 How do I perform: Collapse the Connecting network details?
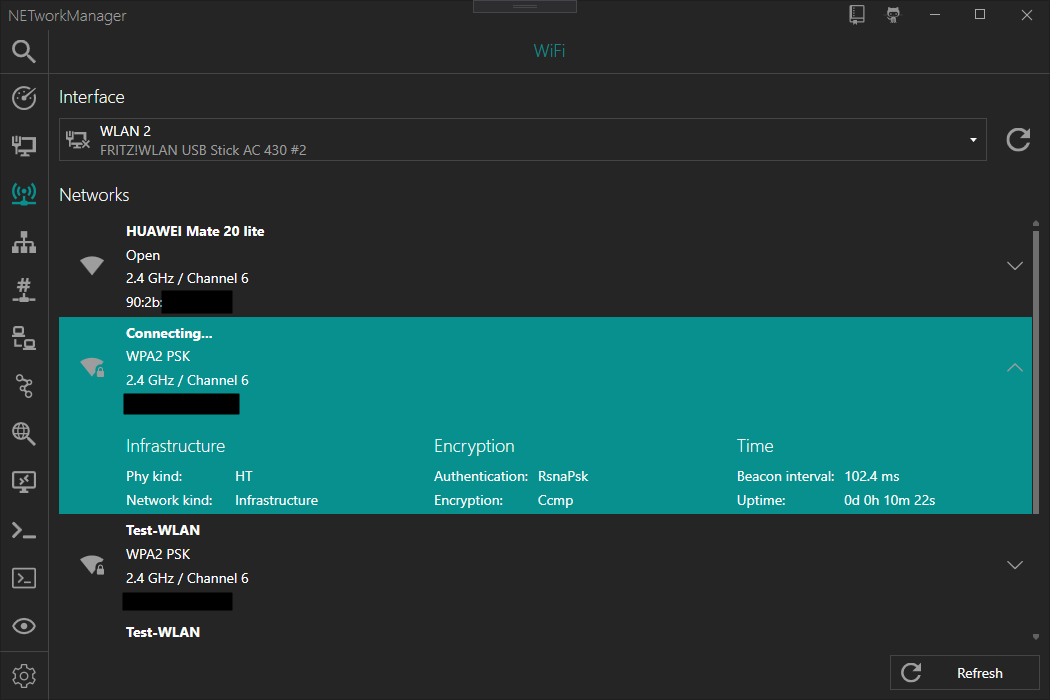pos(1015,368)
